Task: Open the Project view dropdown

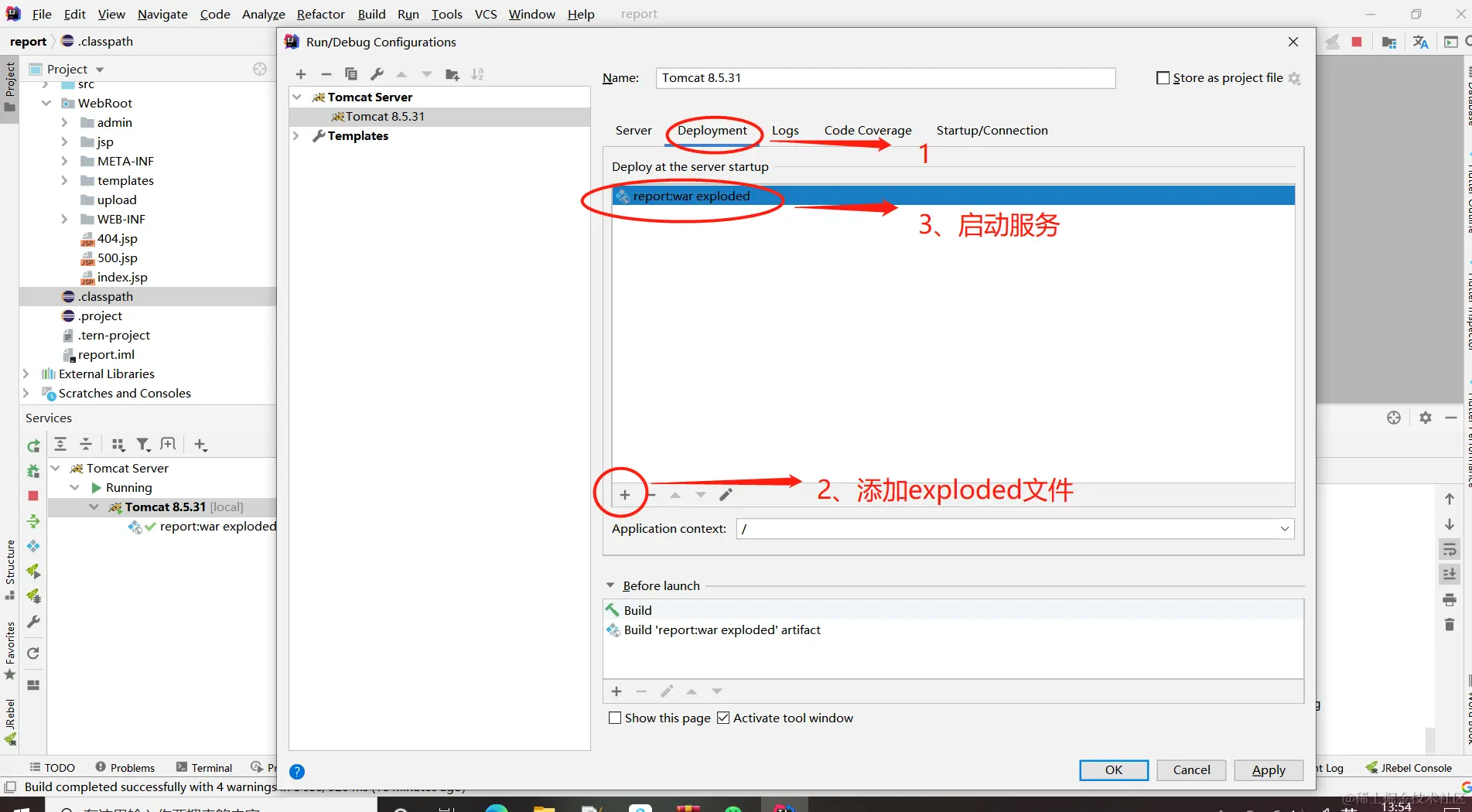Action: 100,70
